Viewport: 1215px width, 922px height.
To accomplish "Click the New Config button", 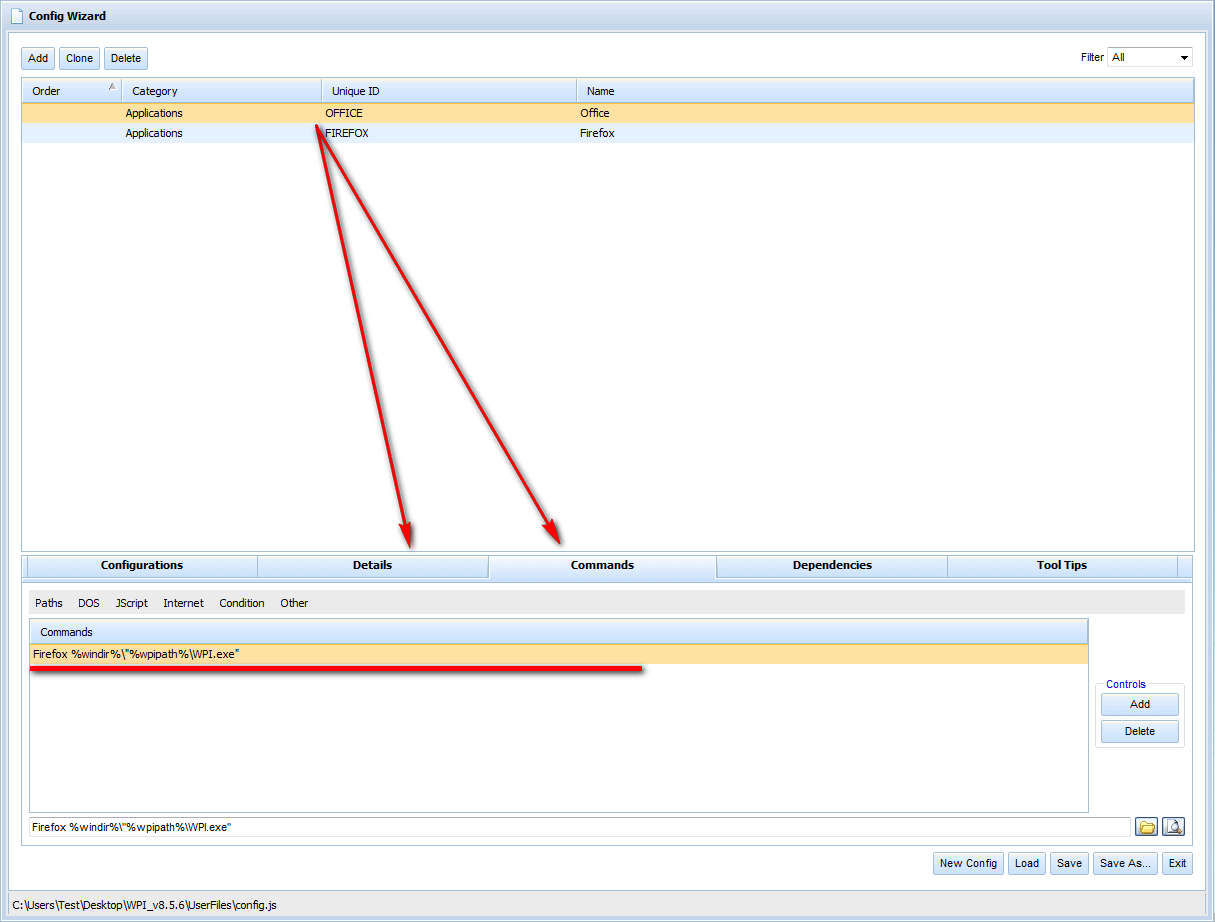I will 967,863.
